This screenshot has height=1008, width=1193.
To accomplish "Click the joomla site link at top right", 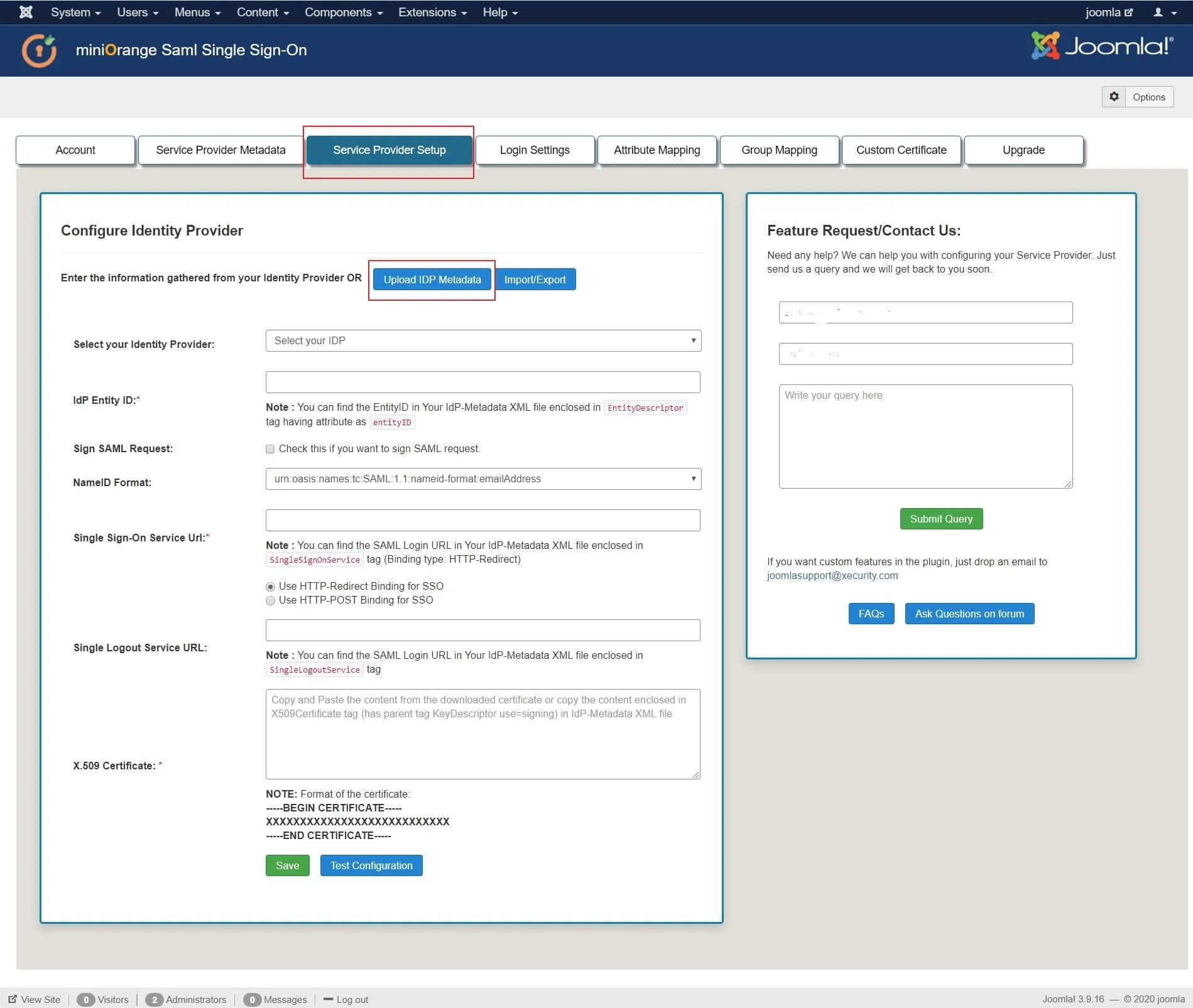I will click(x=1109, y=12).
